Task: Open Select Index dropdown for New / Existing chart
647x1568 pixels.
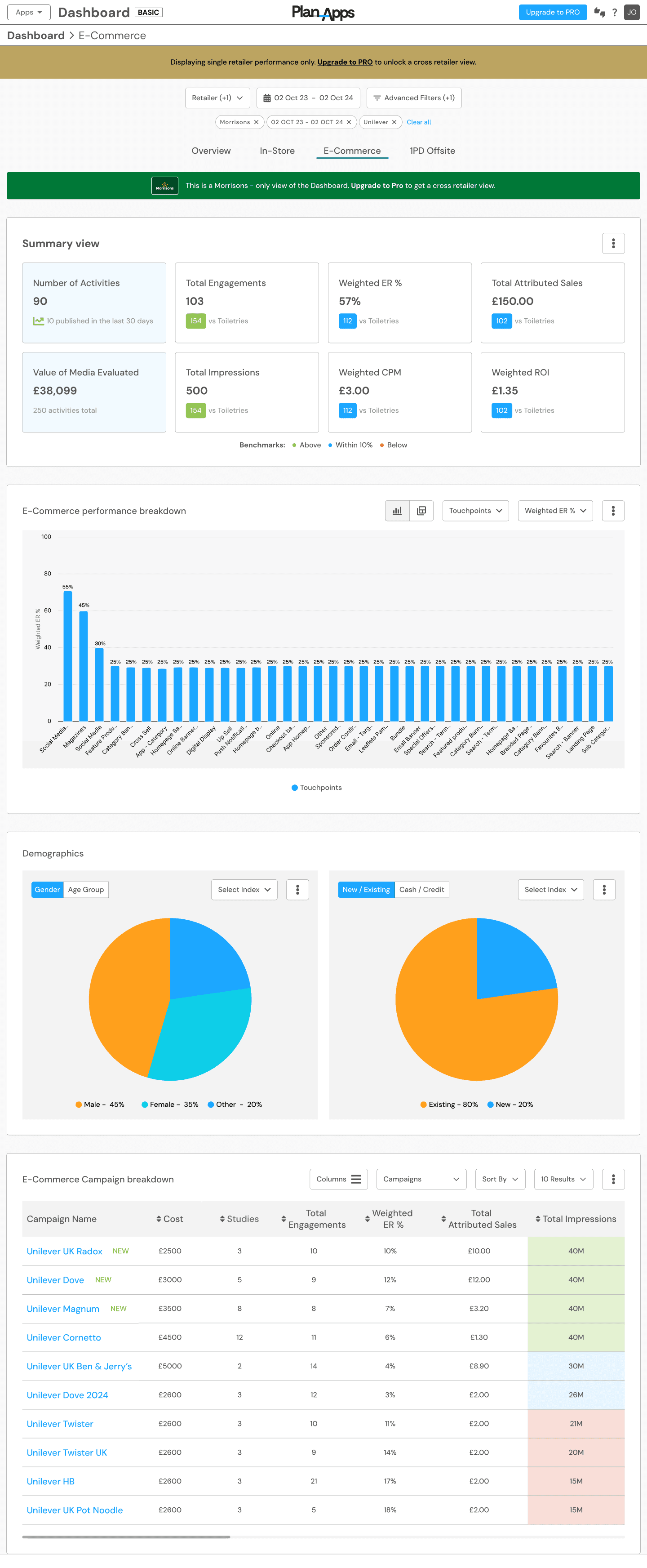Action: [551, 889]
